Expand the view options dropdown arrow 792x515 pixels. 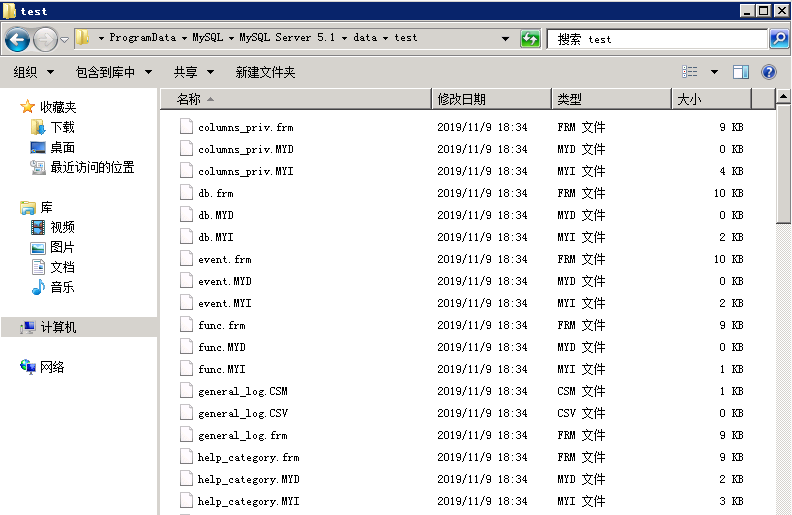click(x=714, y=72)
